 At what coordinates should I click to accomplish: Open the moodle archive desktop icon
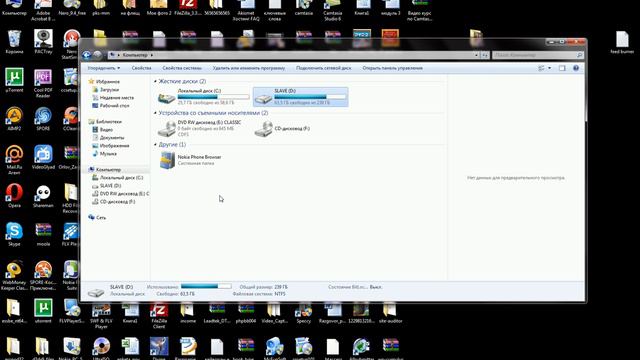tap(43, 234)
